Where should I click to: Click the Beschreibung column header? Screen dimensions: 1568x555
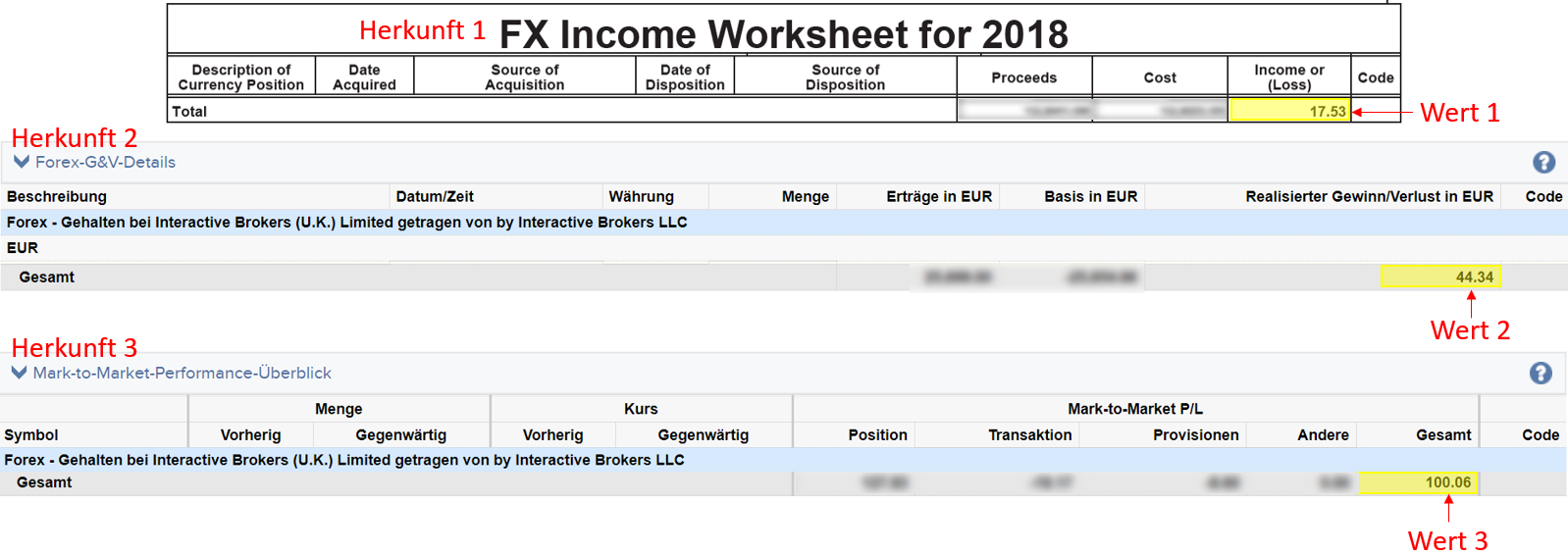[x=57, y=197]
